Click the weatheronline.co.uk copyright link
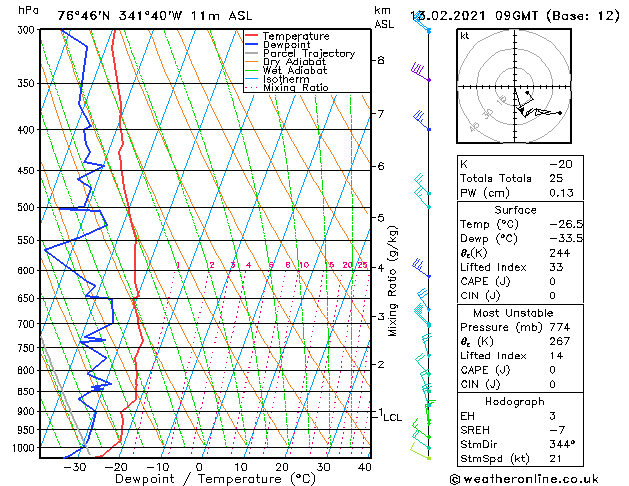Viewport: 629px width, 486px height. [x=524, y=479]
